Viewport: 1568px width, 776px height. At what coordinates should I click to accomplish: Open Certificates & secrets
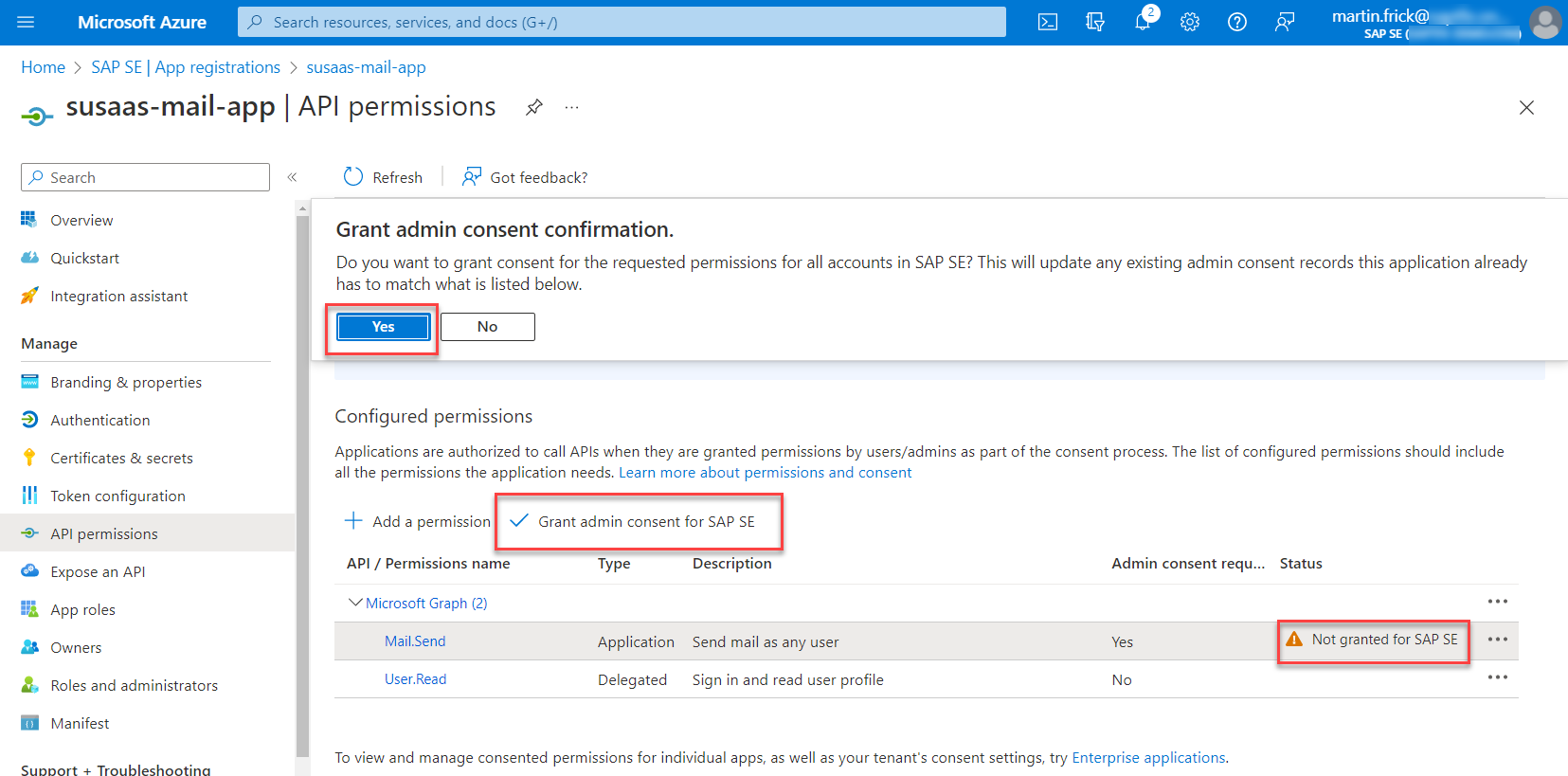pyautogui.click(x=121, y=458)
